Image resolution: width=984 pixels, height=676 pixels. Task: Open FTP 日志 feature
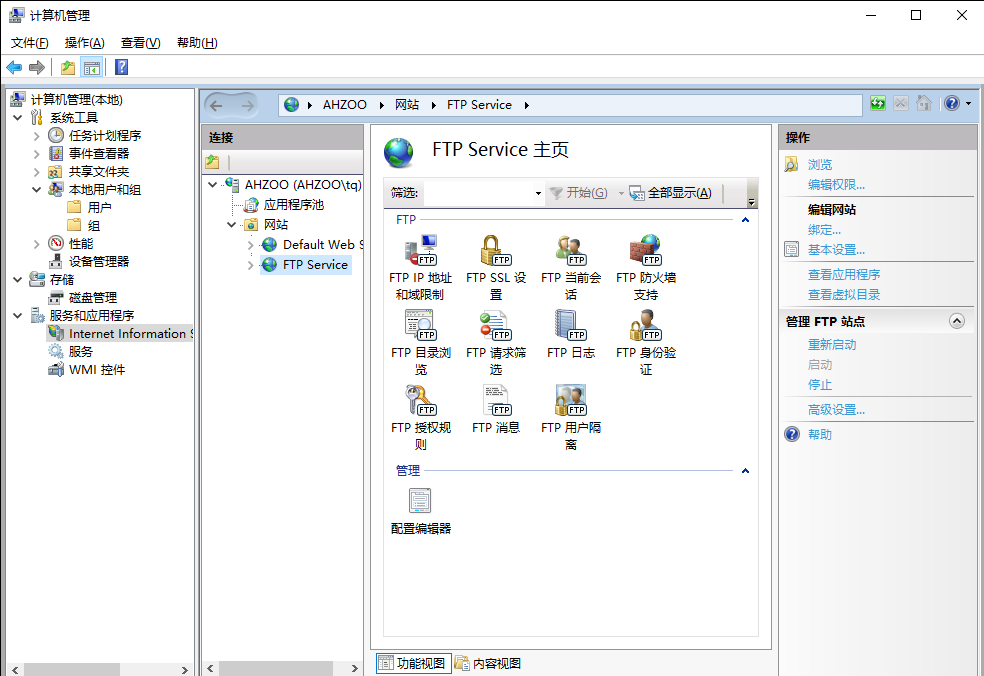click(x=570, y=335)
